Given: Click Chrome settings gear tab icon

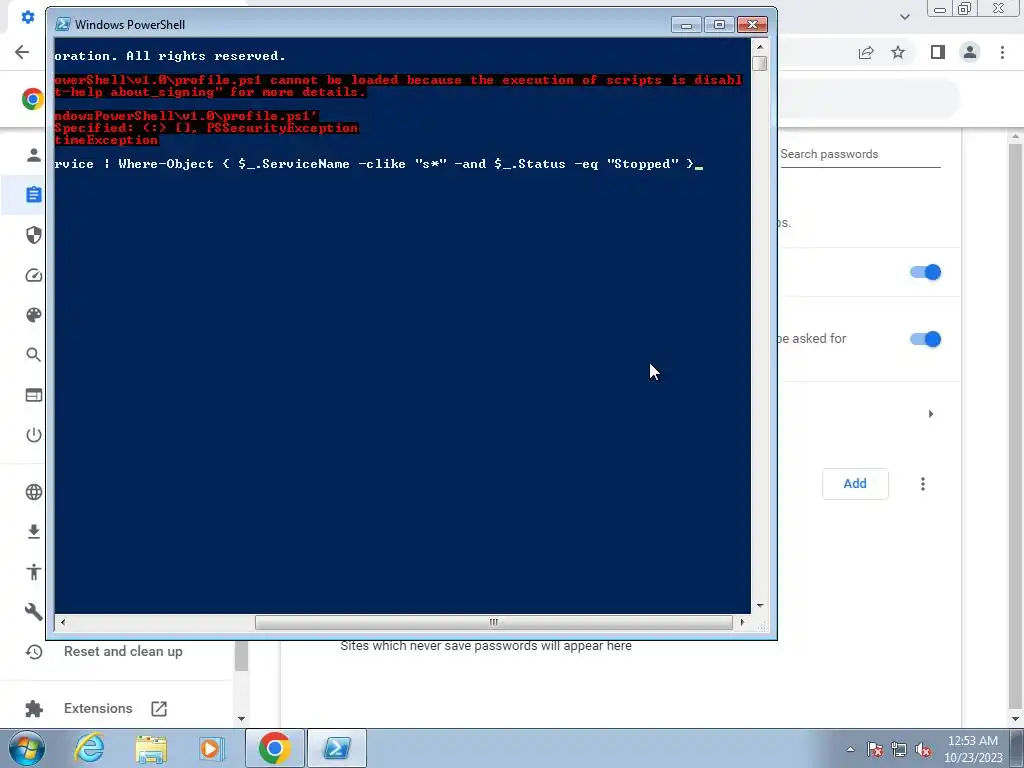Looking at the screenshot, I should coord(27,17).
